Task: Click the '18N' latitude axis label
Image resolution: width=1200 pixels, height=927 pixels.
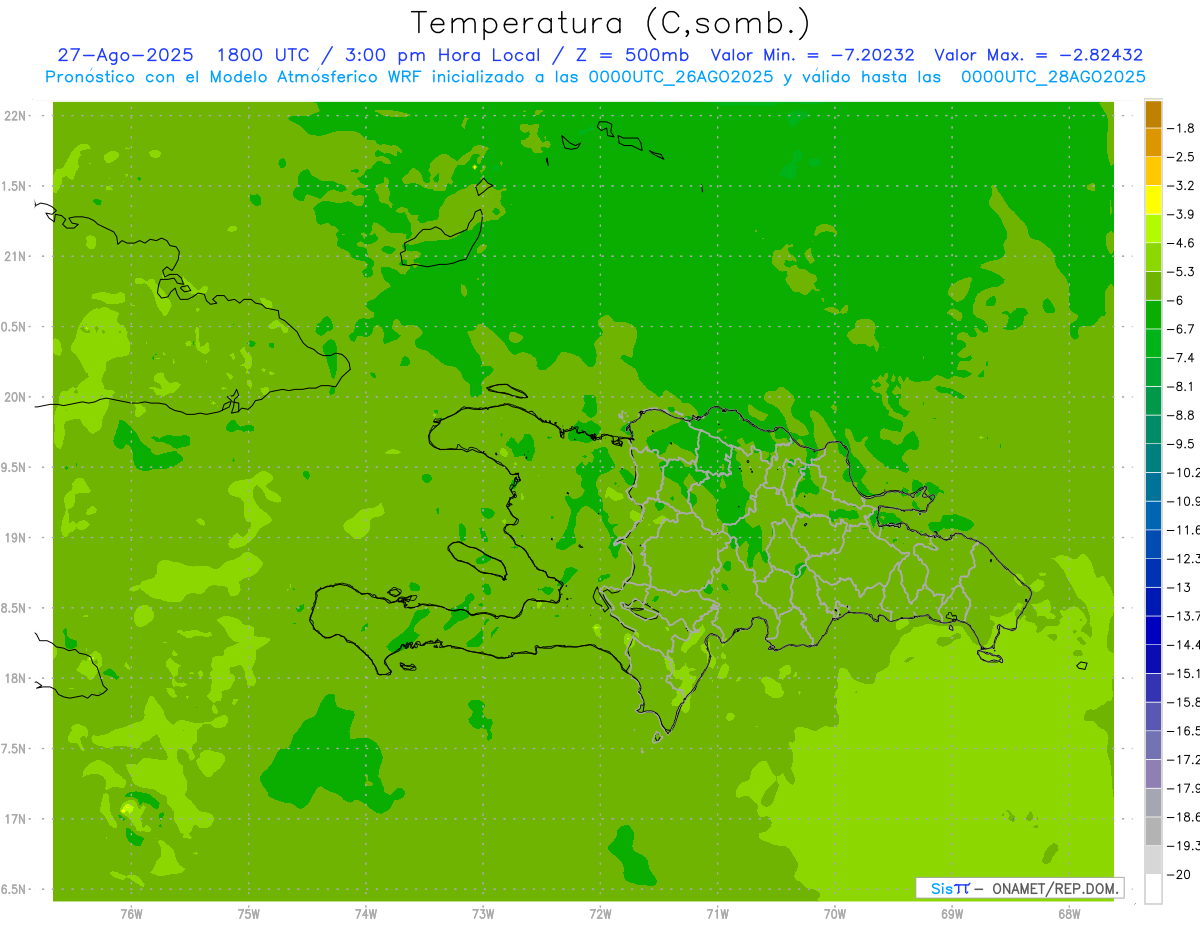Action: coord(17,679)
